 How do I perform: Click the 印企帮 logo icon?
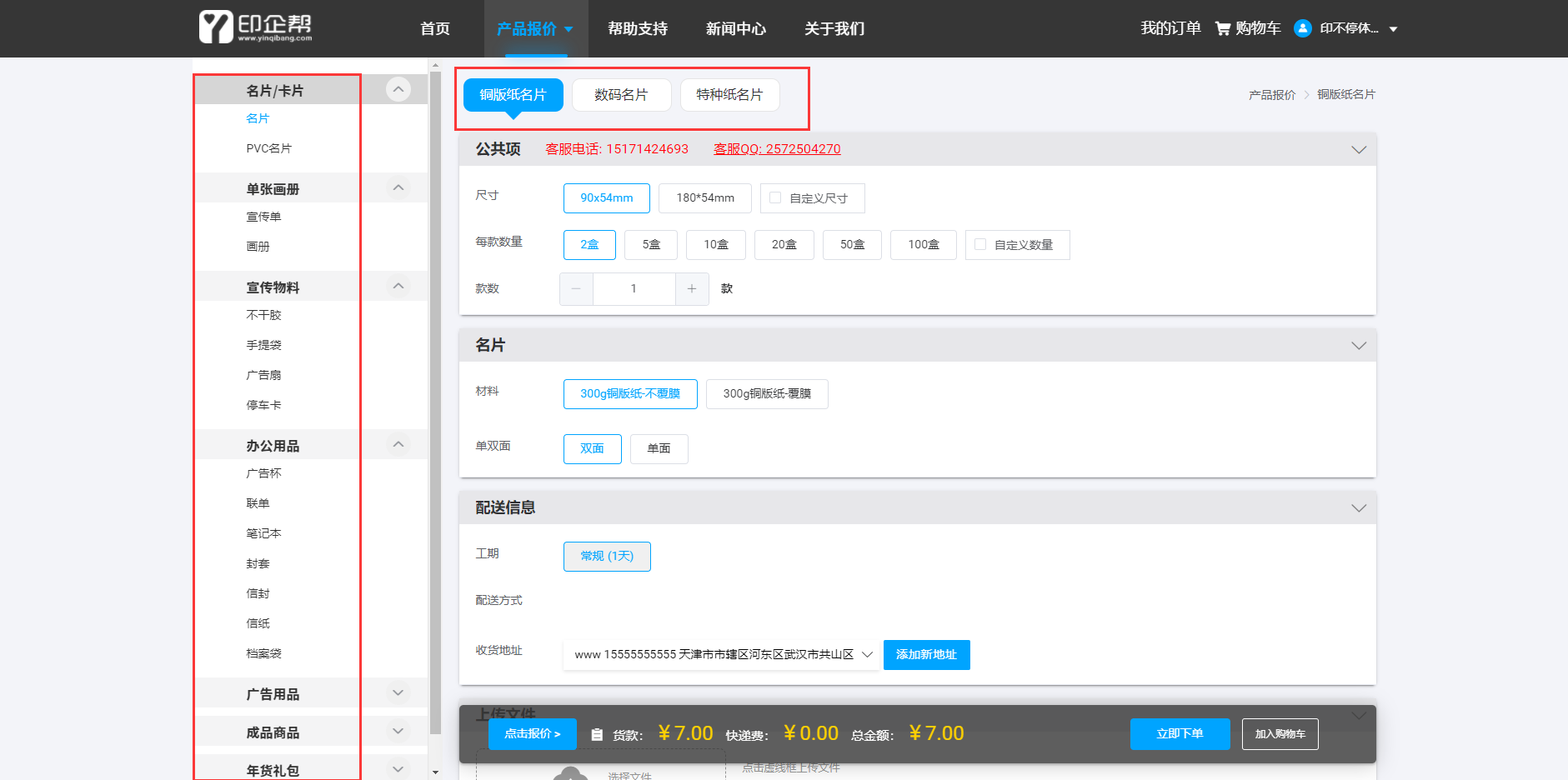pyautogui.click(x=216, y=27)
